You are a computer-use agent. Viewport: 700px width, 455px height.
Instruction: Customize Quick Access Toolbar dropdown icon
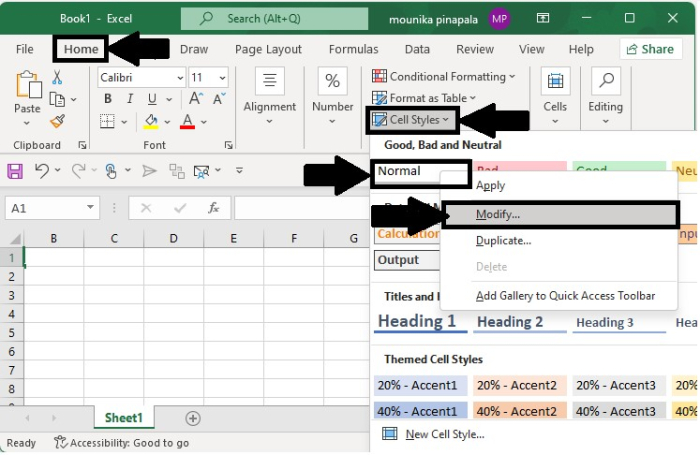[239, 171]
